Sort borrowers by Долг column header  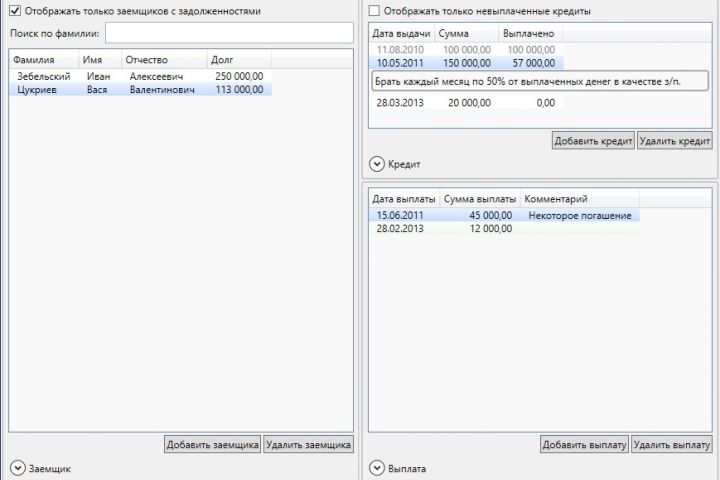point(239,60)
